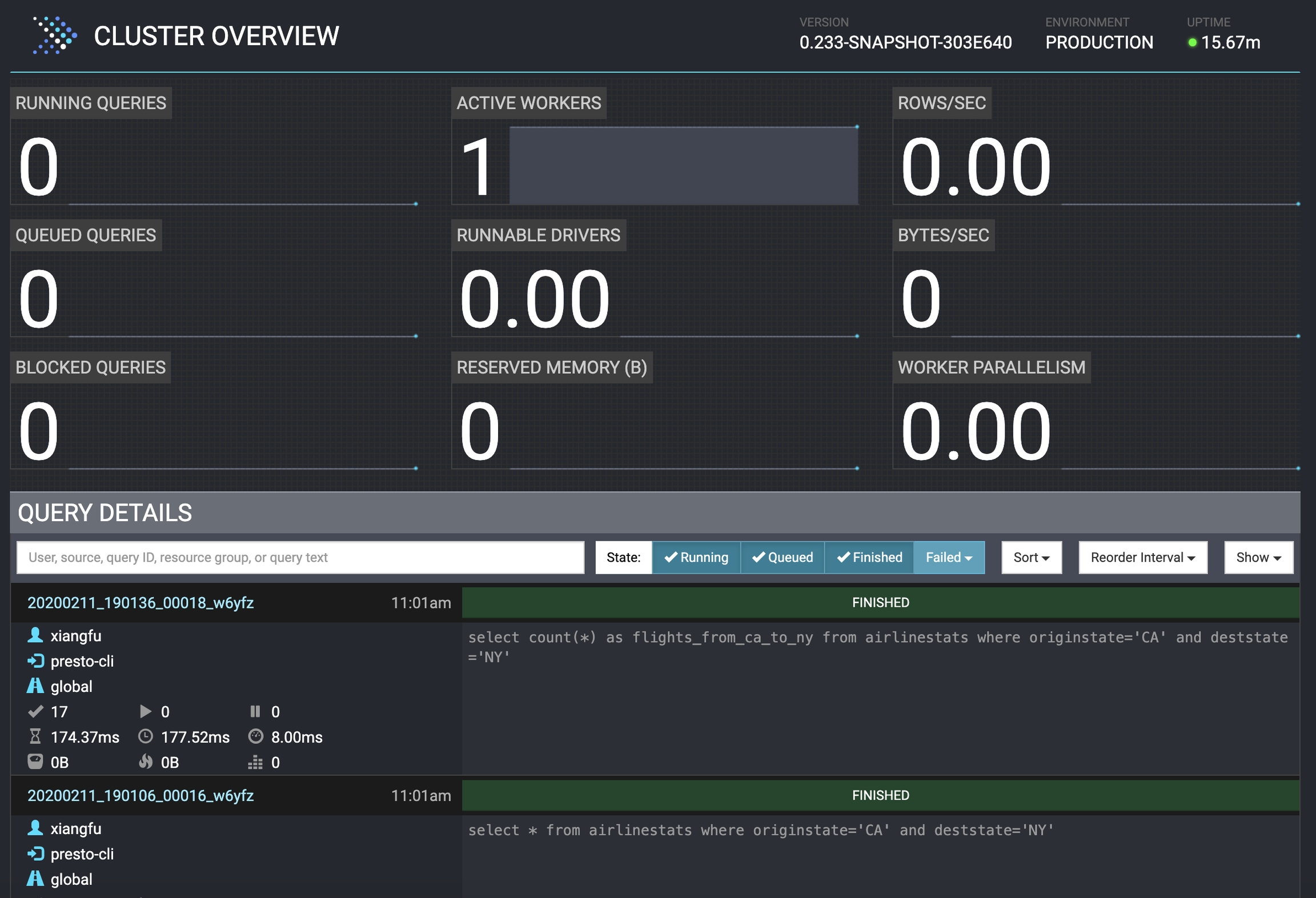Viewport: 1316px width, 898px height.
Task: Click the presto-cli source icon in first query
Action: click(35, 661)
